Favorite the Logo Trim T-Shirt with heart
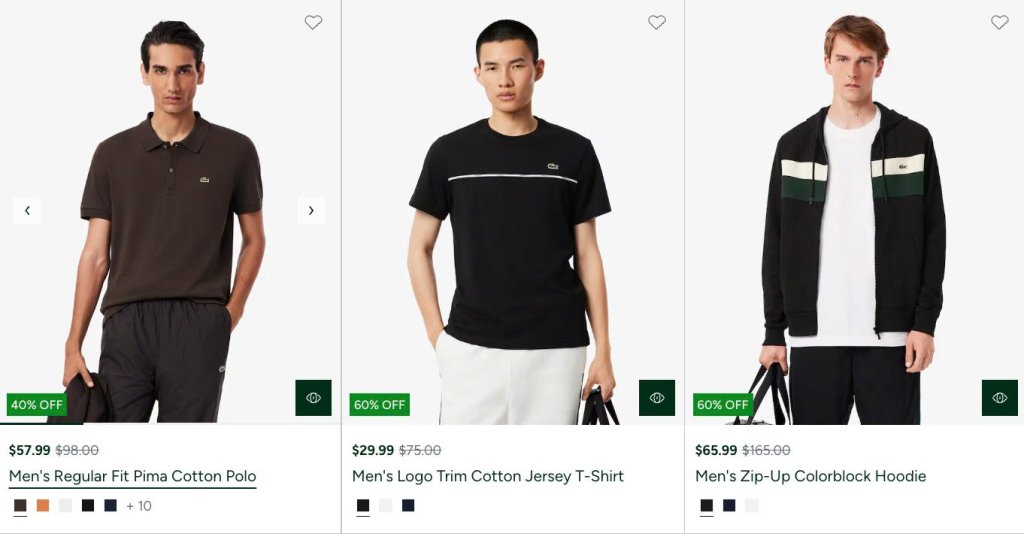 [x=657, y=22]
